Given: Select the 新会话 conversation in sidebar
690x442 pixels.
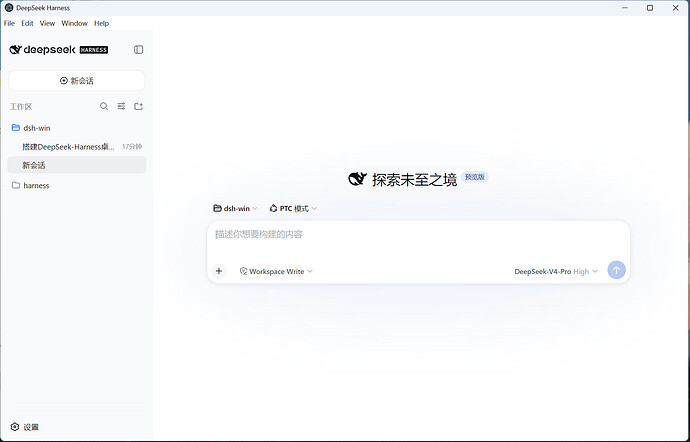Looking at the screenshot, I should pyautogui.click(x=77, y=165).
